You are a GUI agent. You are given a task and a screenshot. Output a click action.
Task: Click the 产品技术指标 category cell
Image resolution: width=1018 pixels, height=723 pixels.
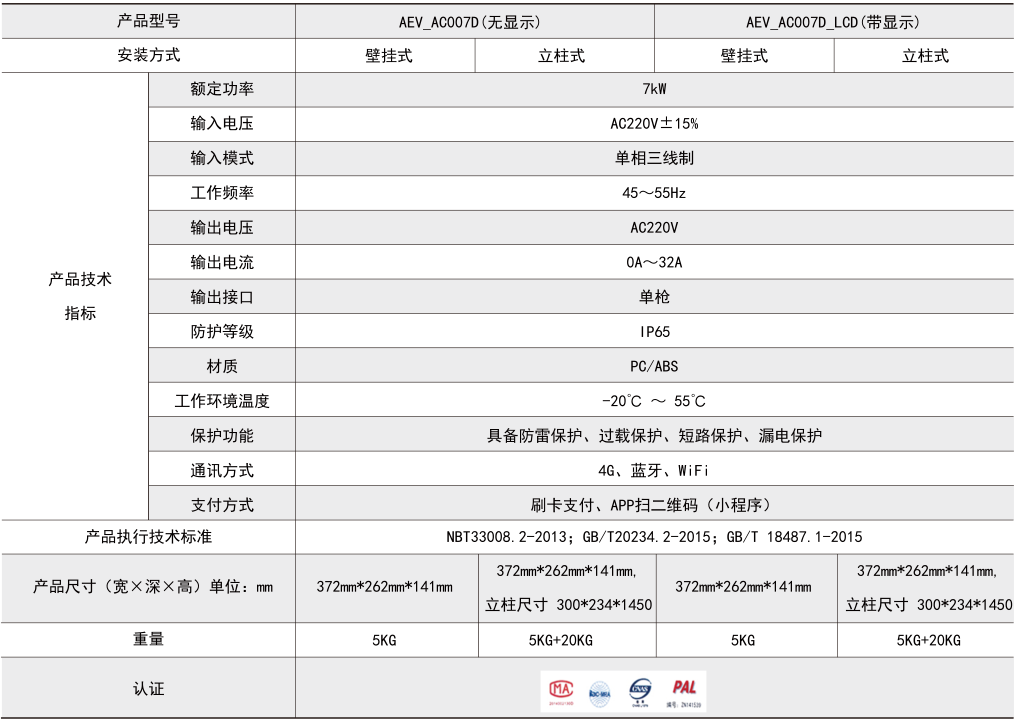coord(80,296)
